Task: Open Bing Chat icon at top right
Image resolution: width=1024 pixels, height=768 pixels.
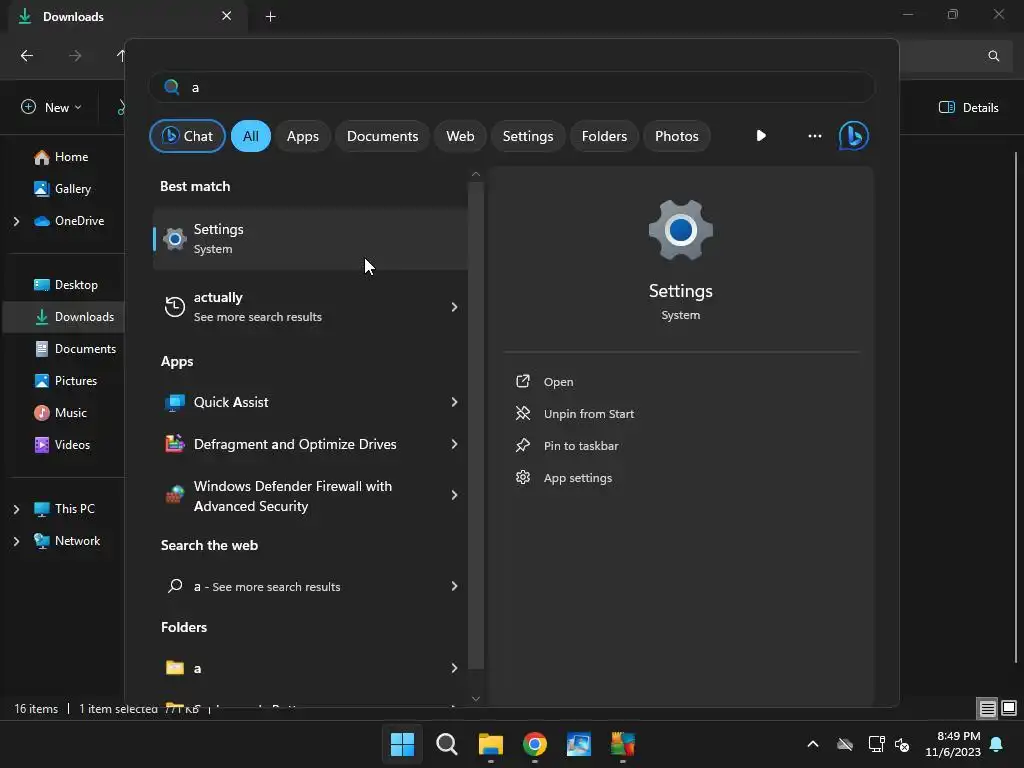Action: pos(853,136)
